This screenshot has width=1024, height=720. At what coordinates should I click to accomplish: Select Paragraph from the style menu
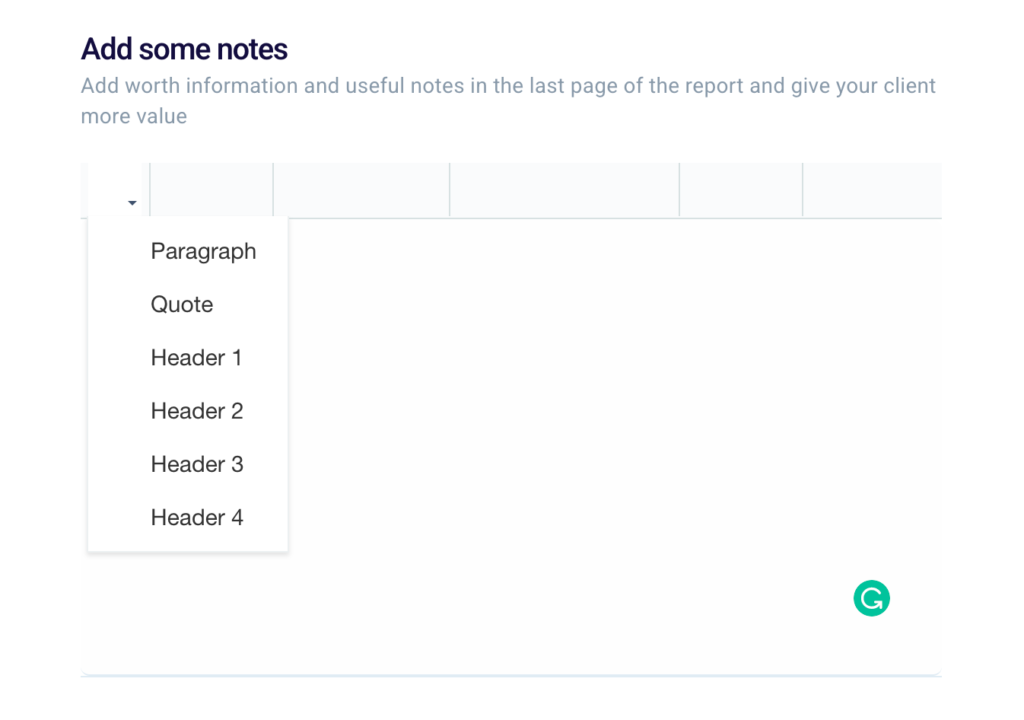click(203, 251)
